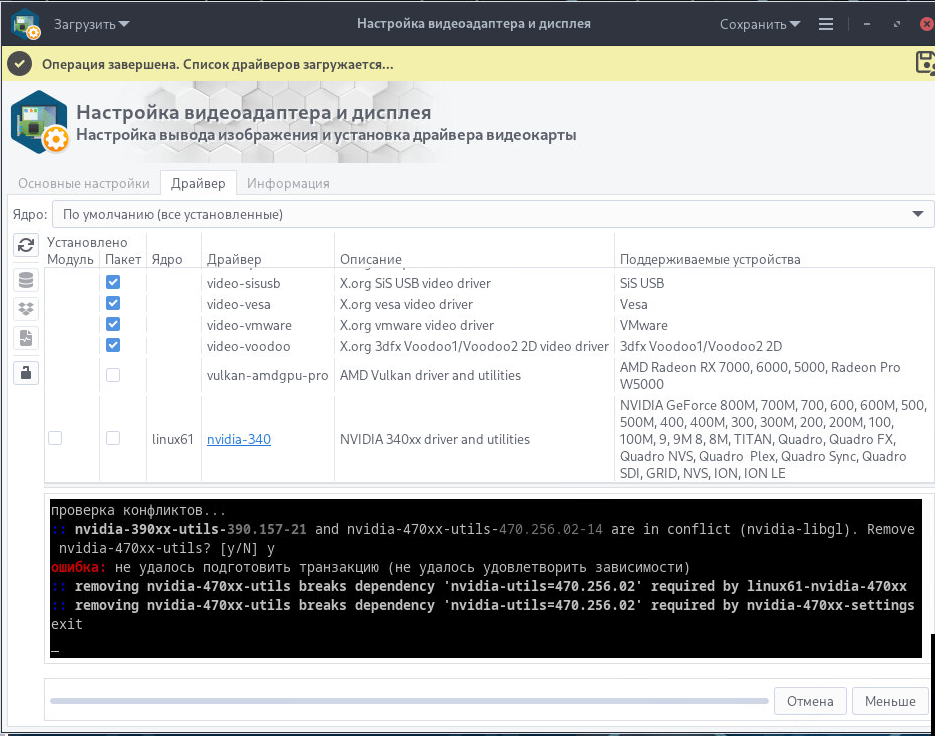Click the Отмена button

(x=810, y=701)
